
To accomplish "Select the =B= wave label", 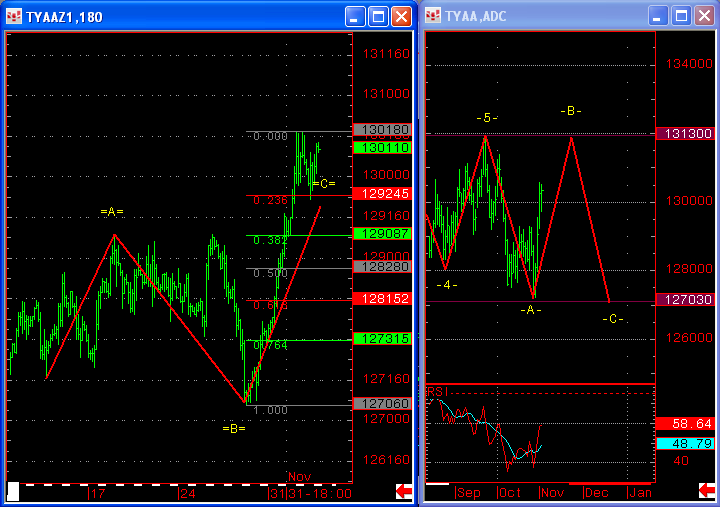I will tap(234, 428).
